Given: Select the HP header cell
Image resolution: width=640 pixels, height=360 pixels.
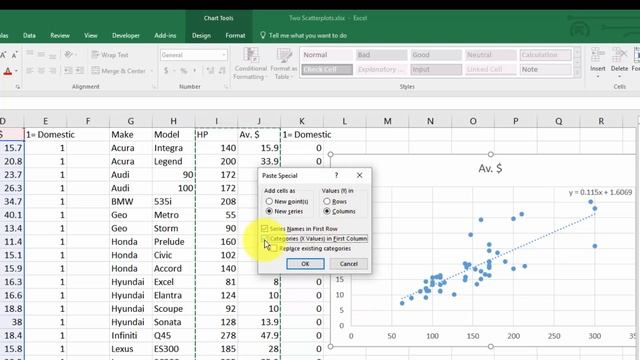Looking at the screenshot, I should [216, 135].
